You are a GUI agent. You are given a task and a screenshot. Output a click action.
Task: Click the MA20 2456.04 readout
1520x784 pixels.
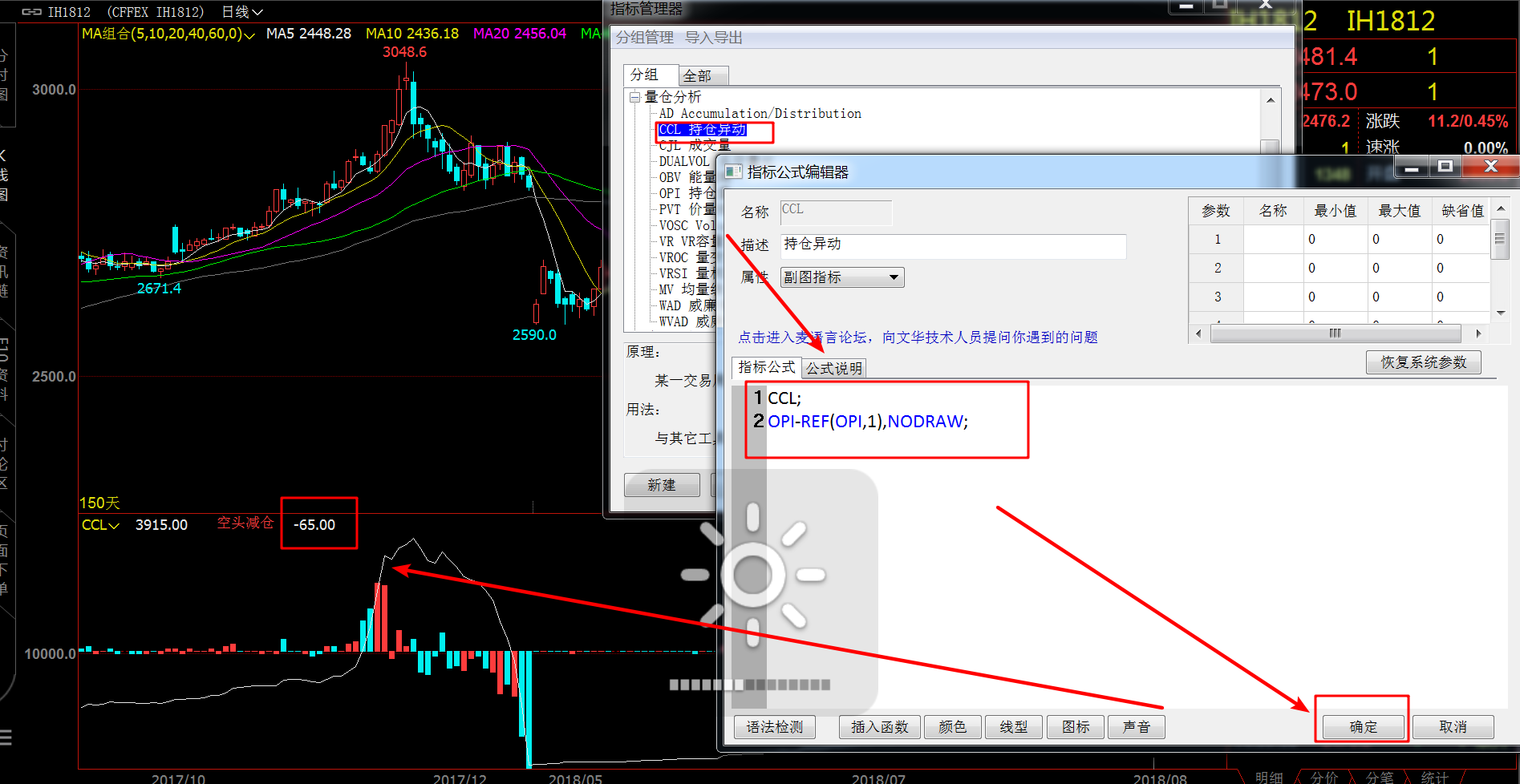(520, 34)
